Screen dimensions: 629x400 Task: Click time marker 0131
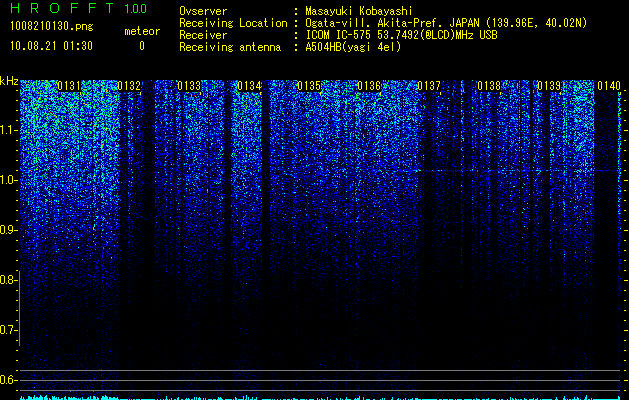click(69, 86)
